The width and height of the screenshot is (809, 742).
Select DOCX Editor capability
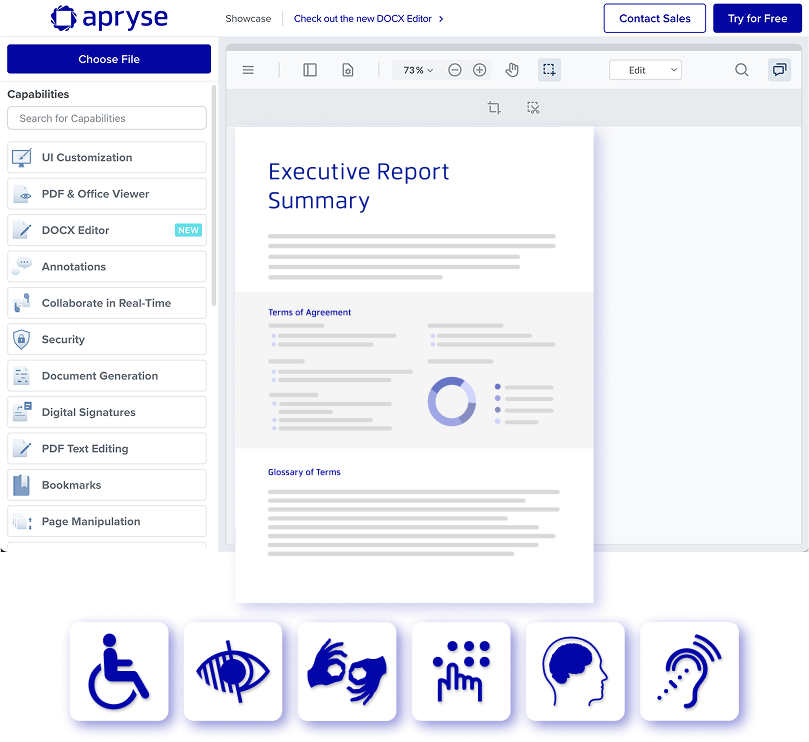click(x=107, y=230)
